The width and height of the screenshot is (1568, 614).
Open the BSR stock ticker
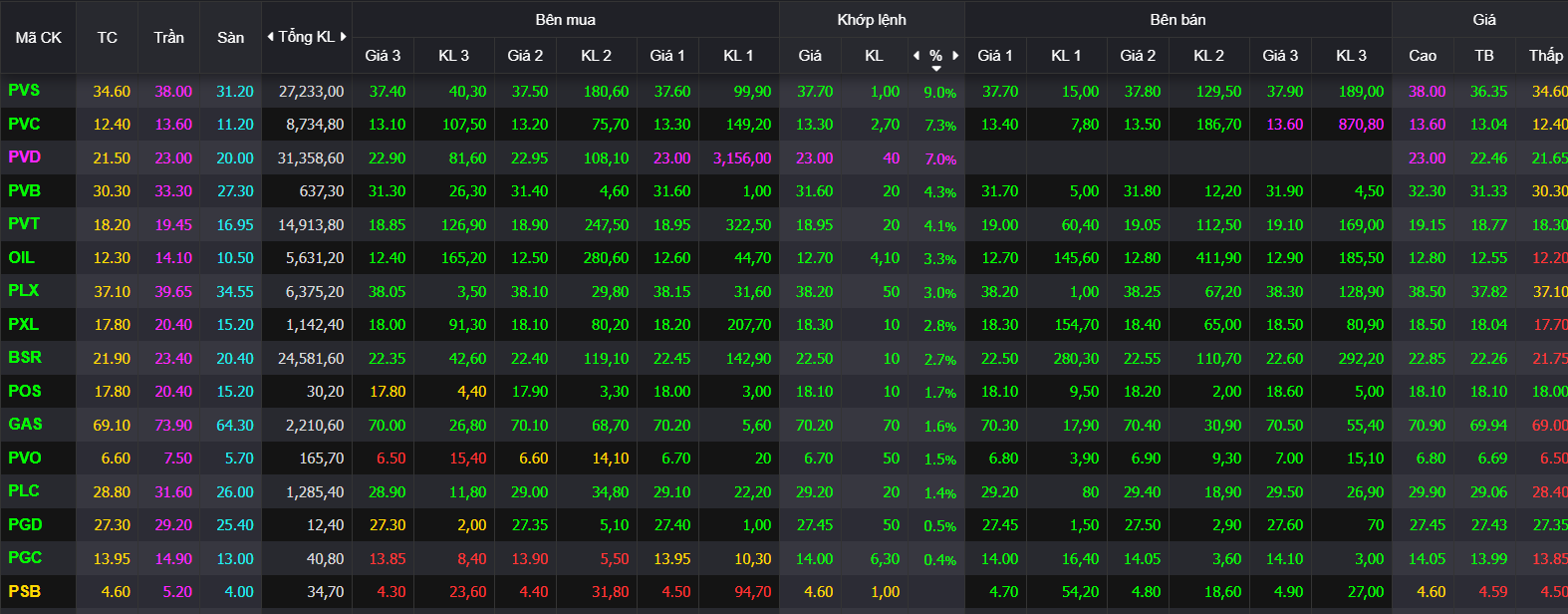tap(25, 358)
